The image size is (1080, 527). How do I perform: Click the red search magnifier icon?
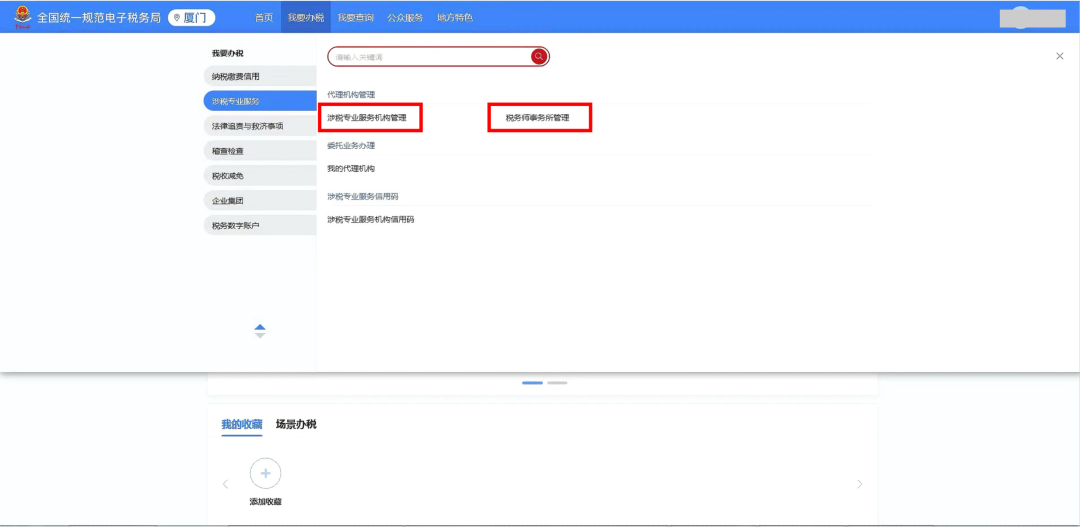[x=539, y=56]
